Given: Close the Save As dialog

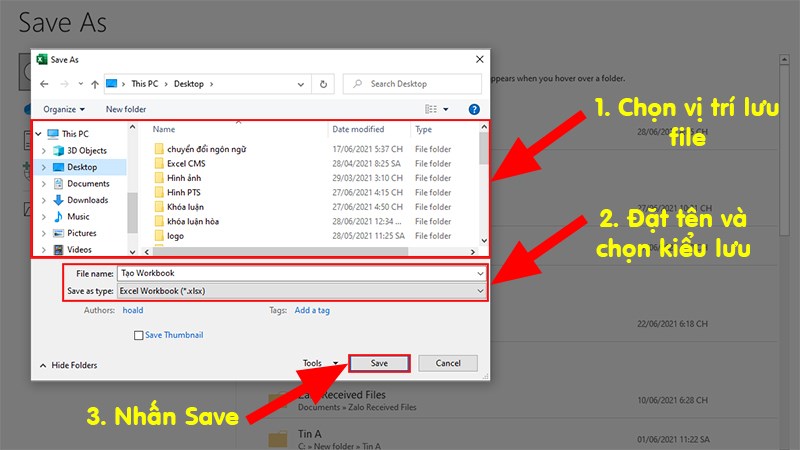Looking at the screenshot, I should [x=480, y=59].
